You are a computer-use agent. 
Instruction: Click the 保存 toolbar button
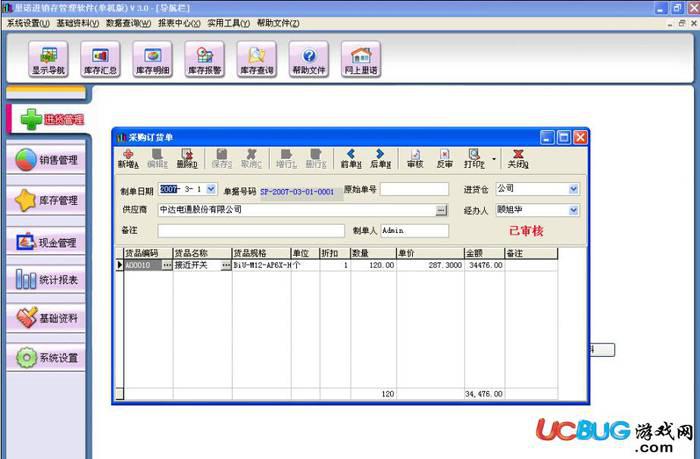pos(221,159)
